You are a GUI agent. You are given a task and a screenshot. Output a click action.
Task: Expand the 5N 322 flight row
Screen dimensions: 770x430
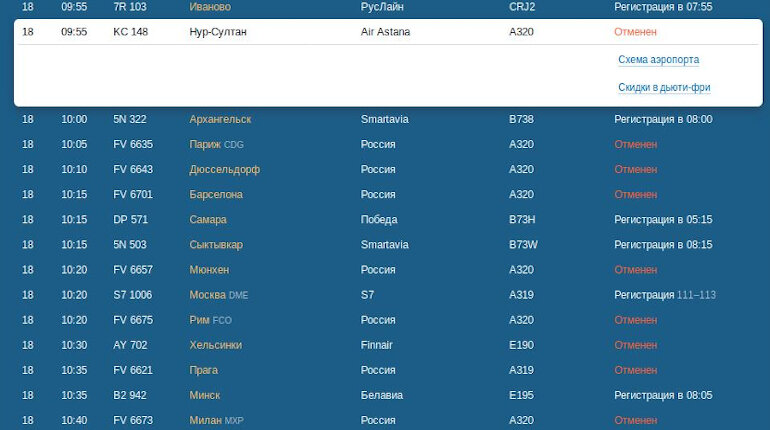[388, 119]
